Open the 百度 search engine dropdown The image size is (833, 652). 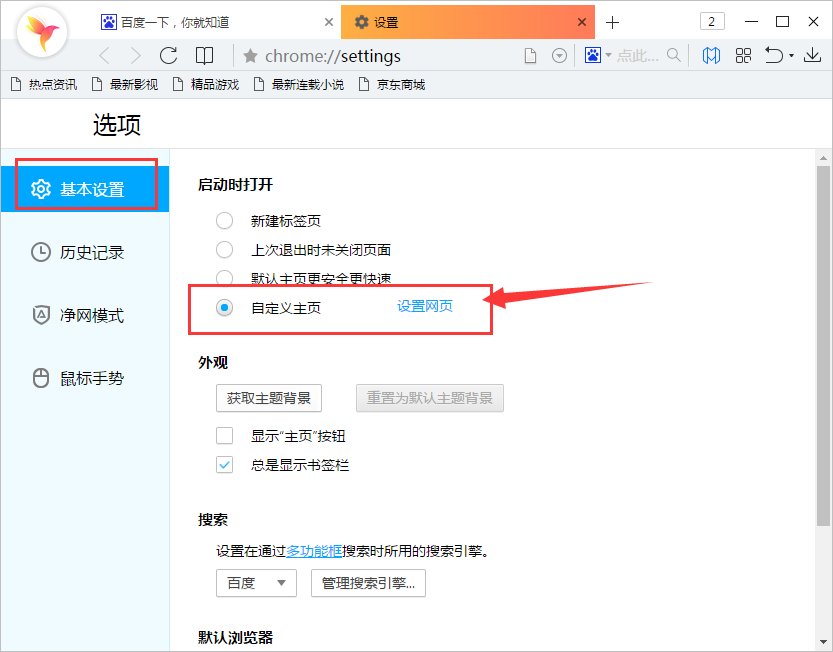click(256, 583)
